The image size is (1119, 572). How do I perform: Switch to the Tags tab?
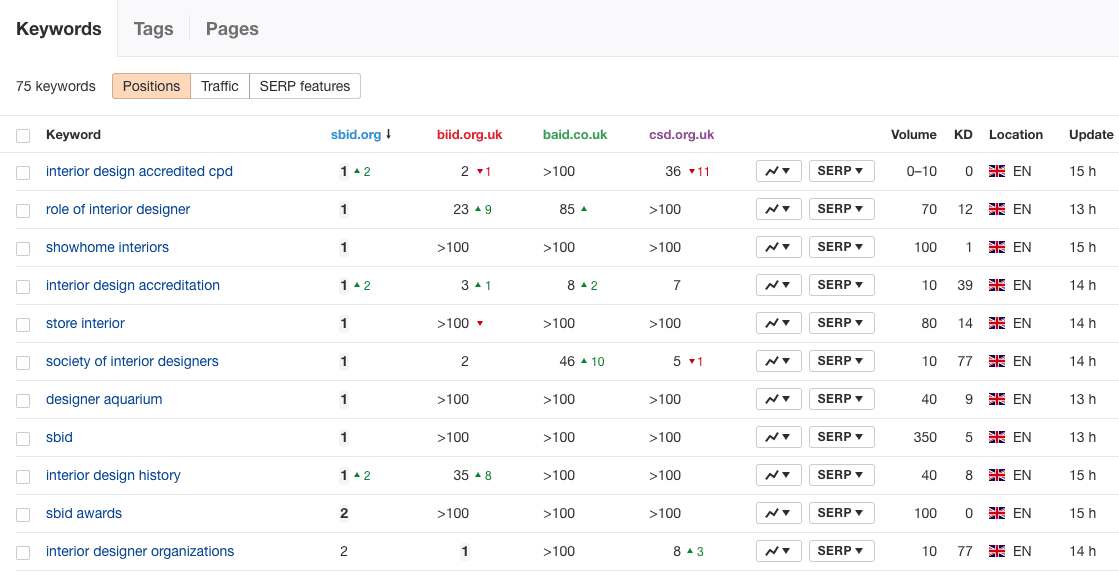click(153, 29)
